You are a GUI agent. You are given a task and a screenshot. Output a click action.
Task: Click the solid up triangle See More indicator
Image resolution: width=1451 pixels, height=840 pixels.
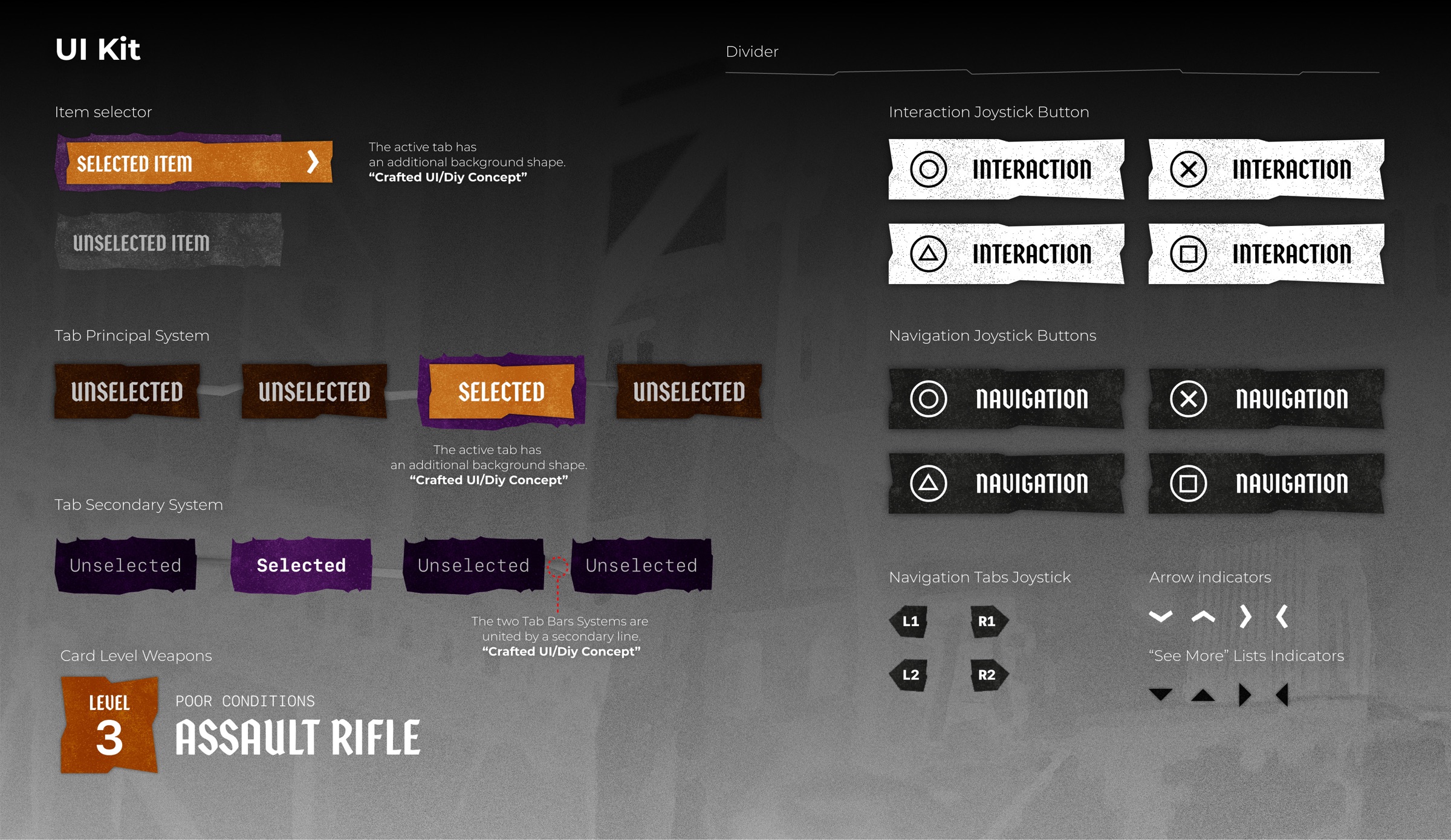point(1203,695)
